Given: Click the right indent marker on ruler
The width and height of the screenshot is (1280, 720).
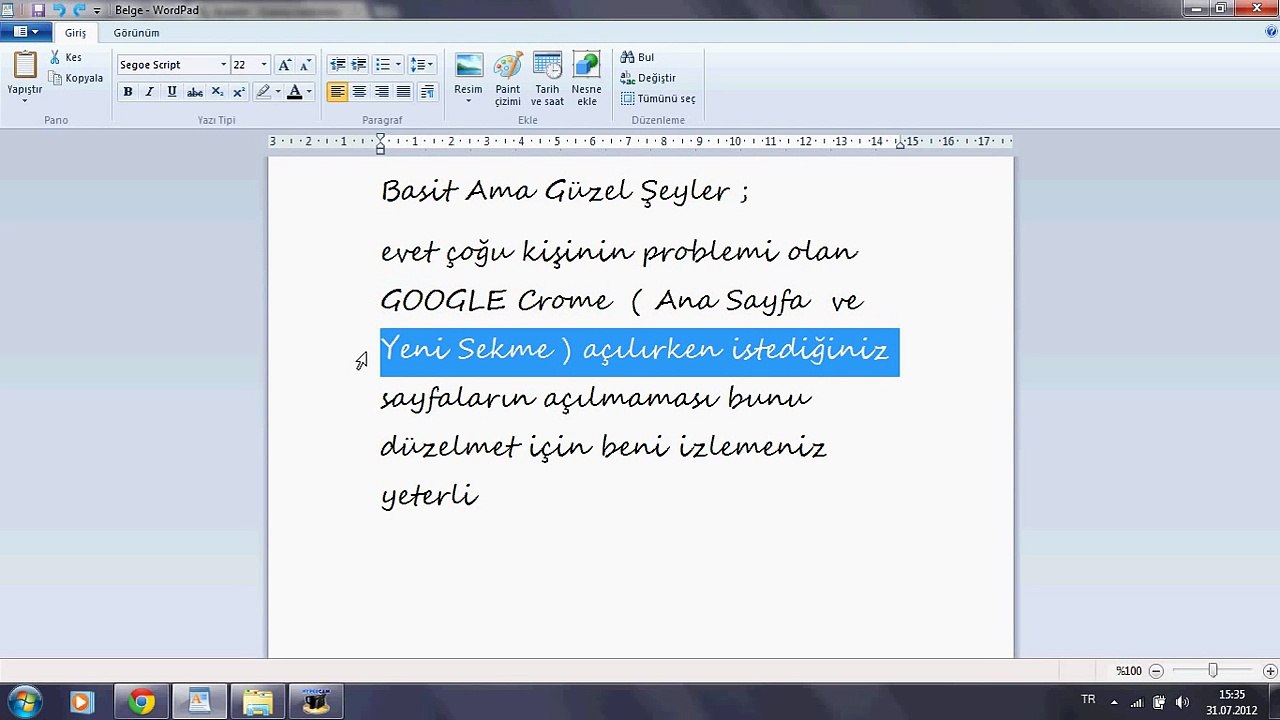Looking at the screenshot, I should click(900, 144).
